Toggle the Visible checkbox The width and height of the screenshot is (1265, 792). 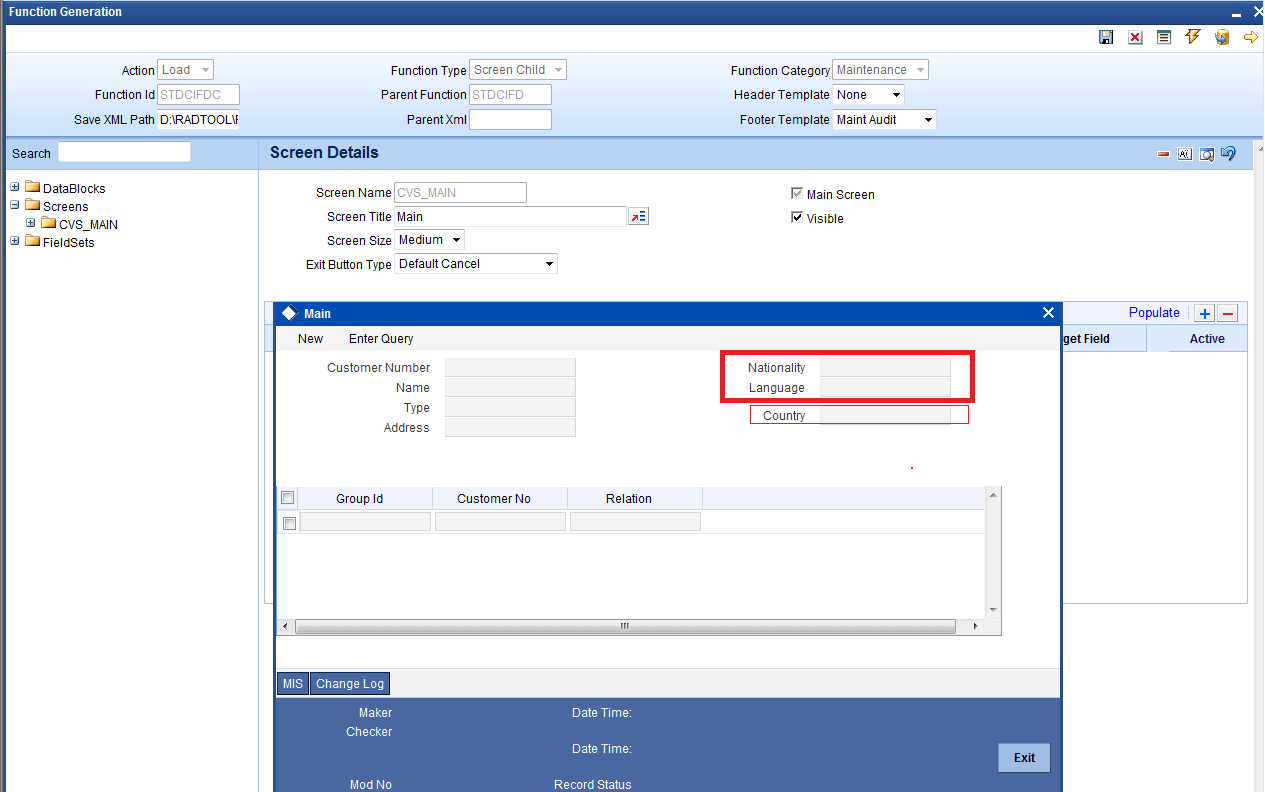tap(797, 217)
